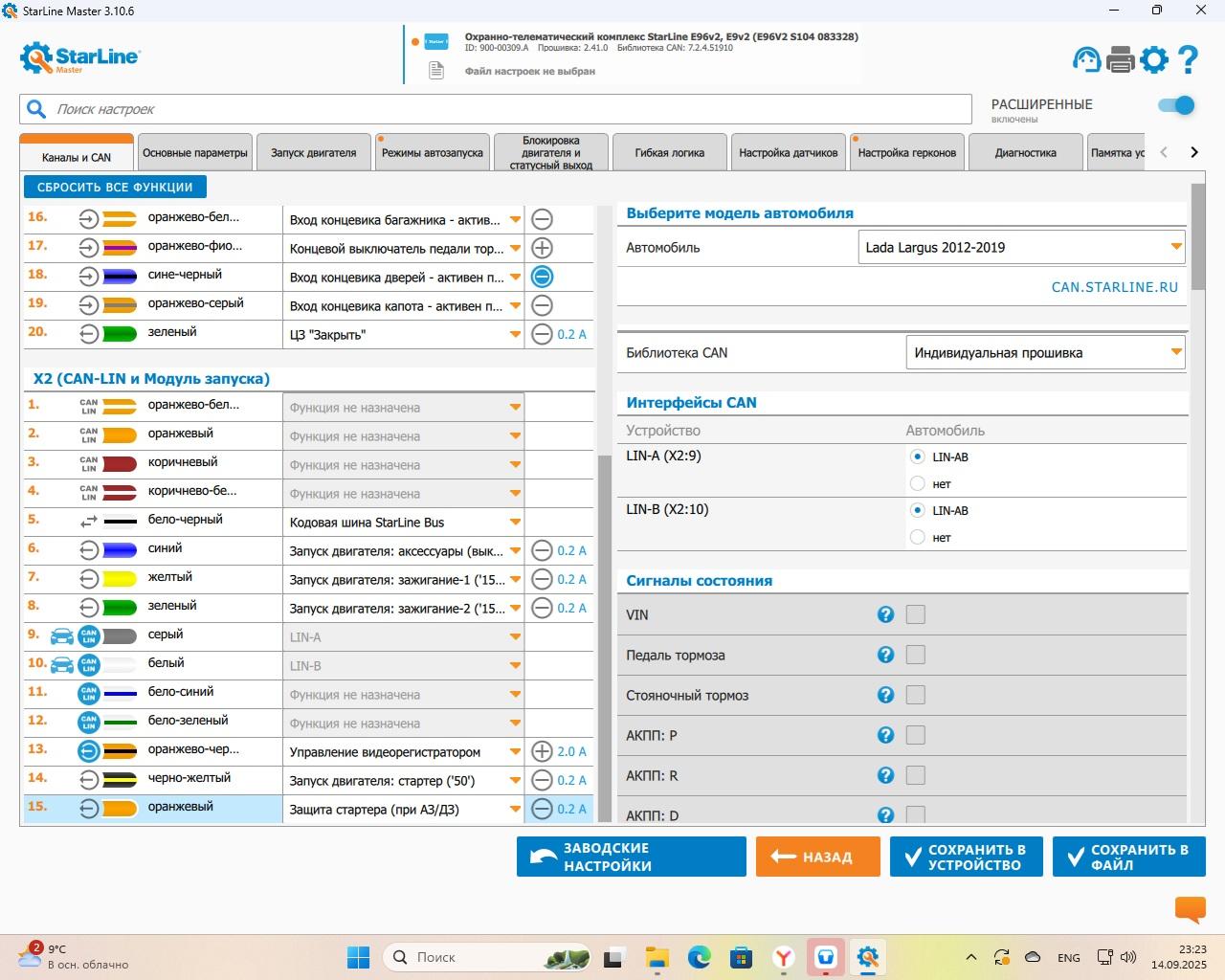Select LIN-AB for LIN-A (X2:9)

pos(918,457)
